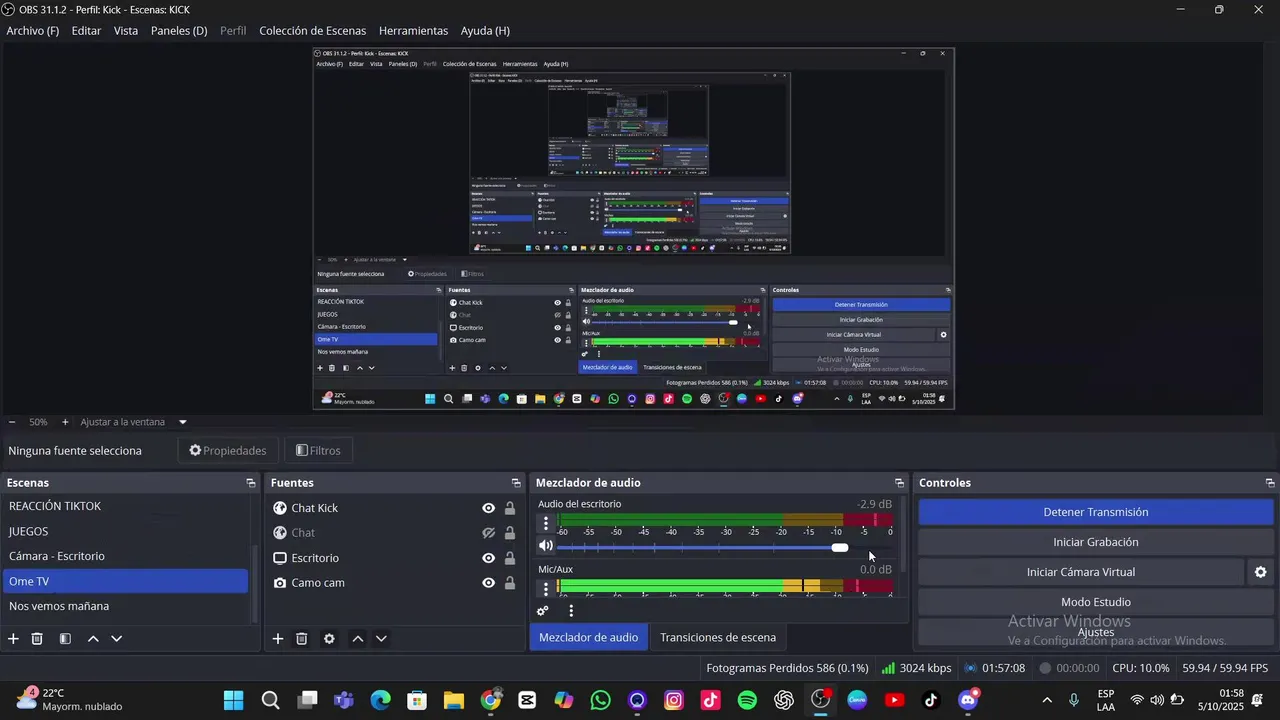The height and width of the screenshot is (720, 1280).
Task: Click the OBS preview canvas
Action: click(x=634, y=228)
